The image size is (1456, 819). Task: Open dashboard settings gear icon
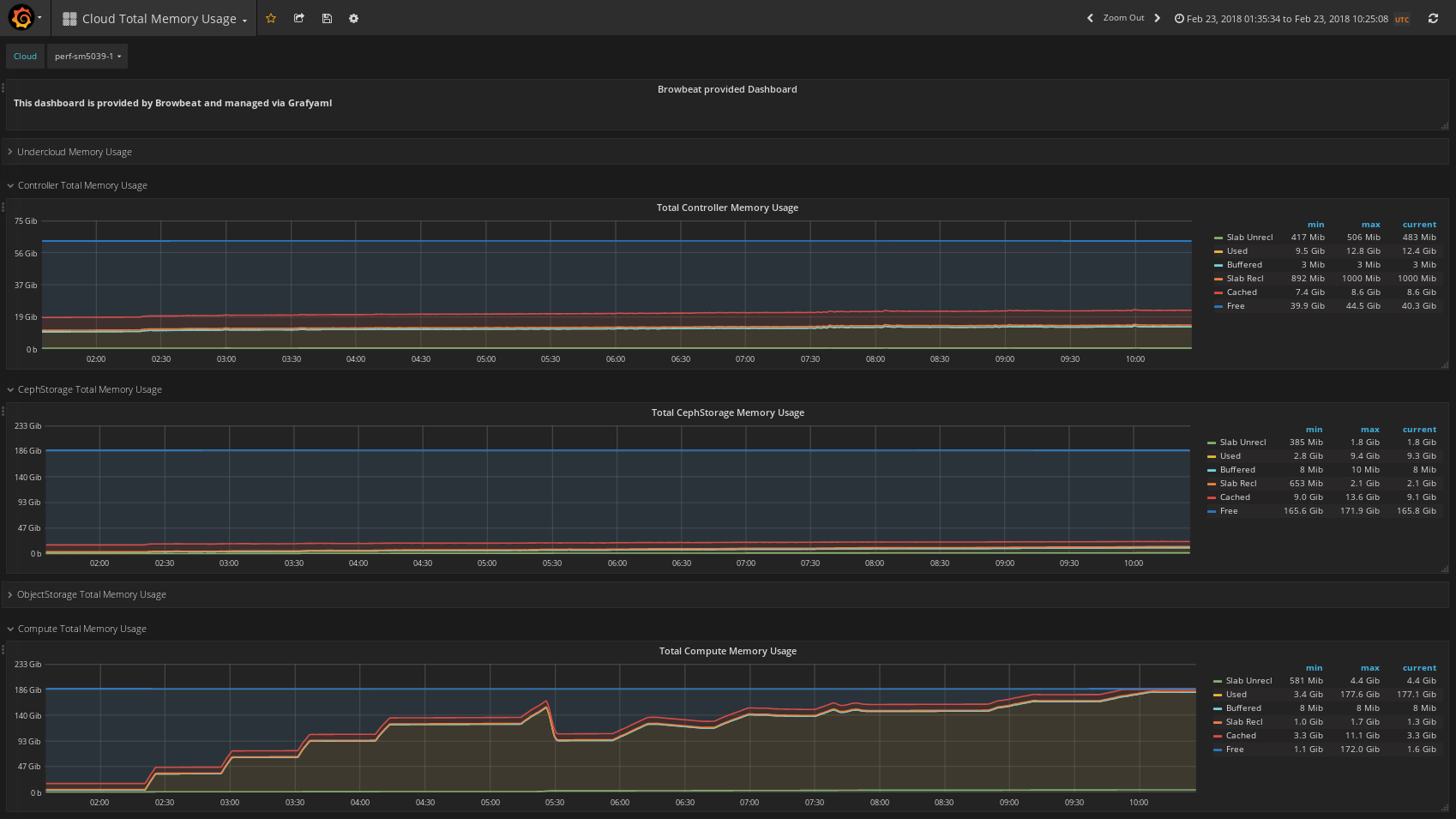(353, 18)
